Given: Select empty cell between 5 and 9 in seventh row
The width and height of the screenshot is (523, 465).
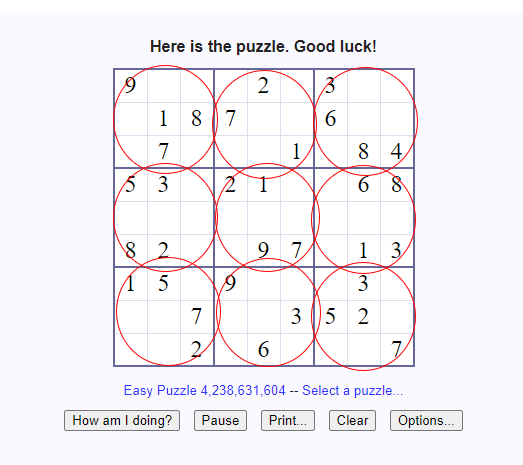Looking at the screenshot, I should (197, 284).
